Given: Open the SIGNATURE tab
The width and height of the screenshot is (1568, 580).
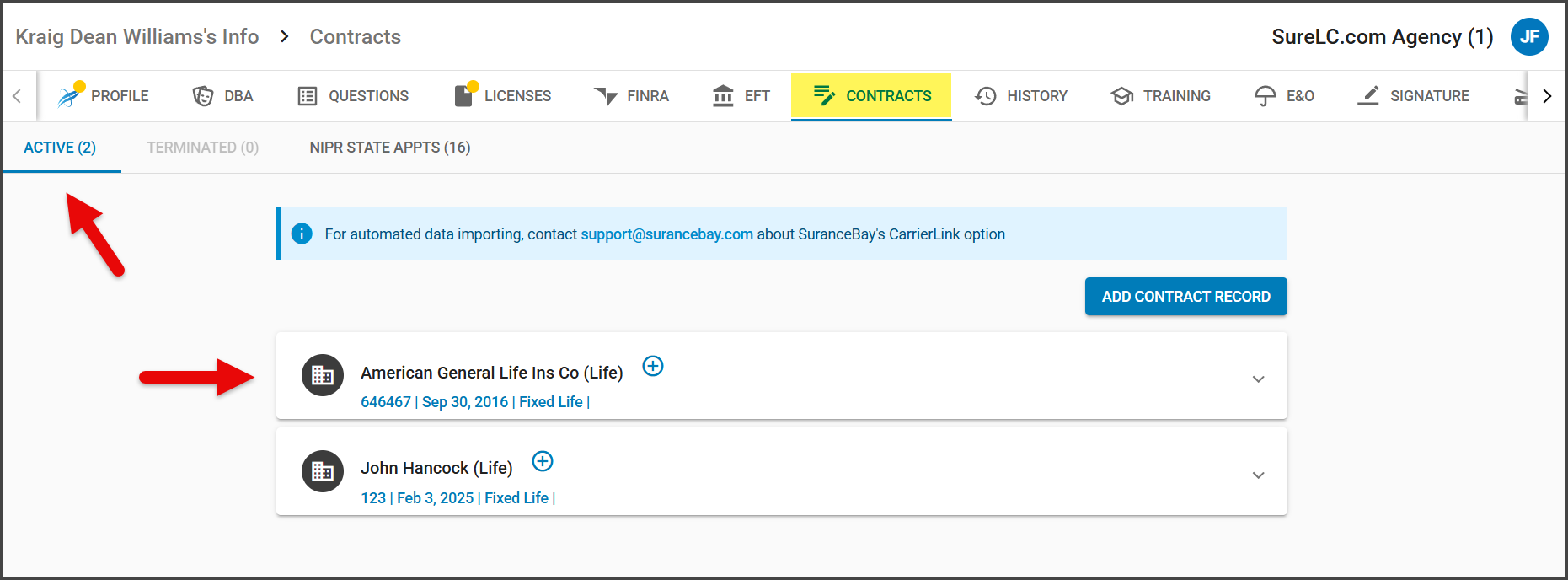Looking at the screenshot, I should pyautogui.click(x=1414, y=96).
